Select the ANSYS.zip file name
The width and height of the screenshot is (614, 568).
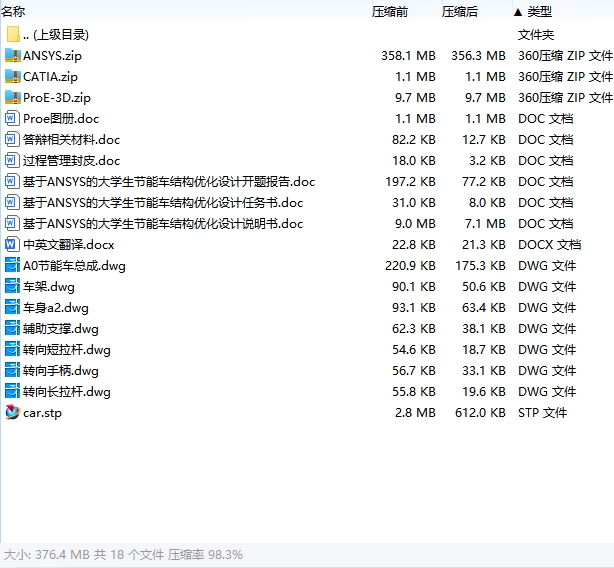pyautogui.click(x=52, y=56)
